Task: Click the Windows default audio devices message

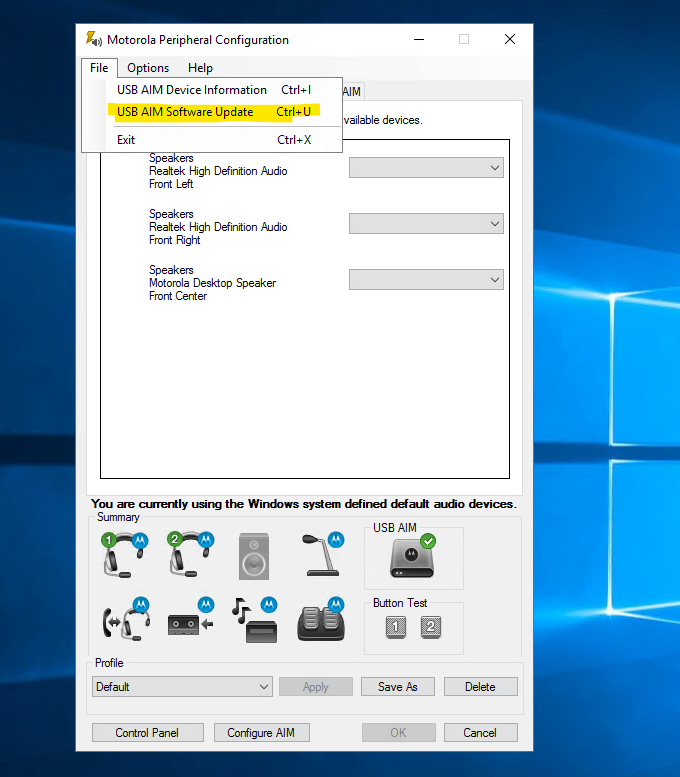Action: (304, 504)
